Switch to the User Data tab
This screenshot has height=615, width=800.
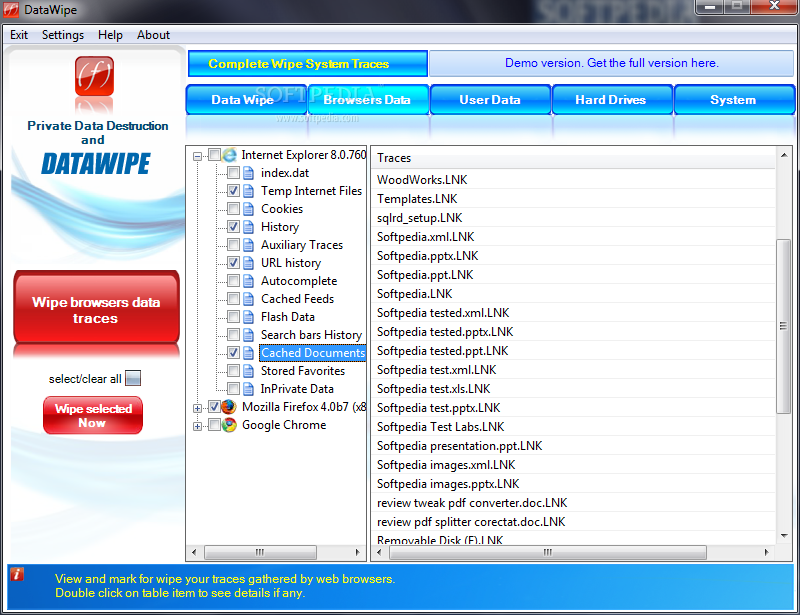pyautogui.click(x=490, y=100)
